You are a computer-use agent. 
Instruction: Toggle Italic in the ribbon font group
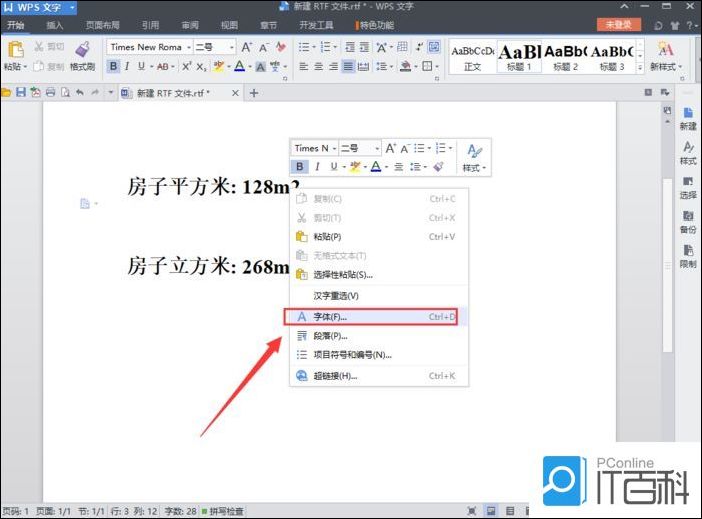127,66
